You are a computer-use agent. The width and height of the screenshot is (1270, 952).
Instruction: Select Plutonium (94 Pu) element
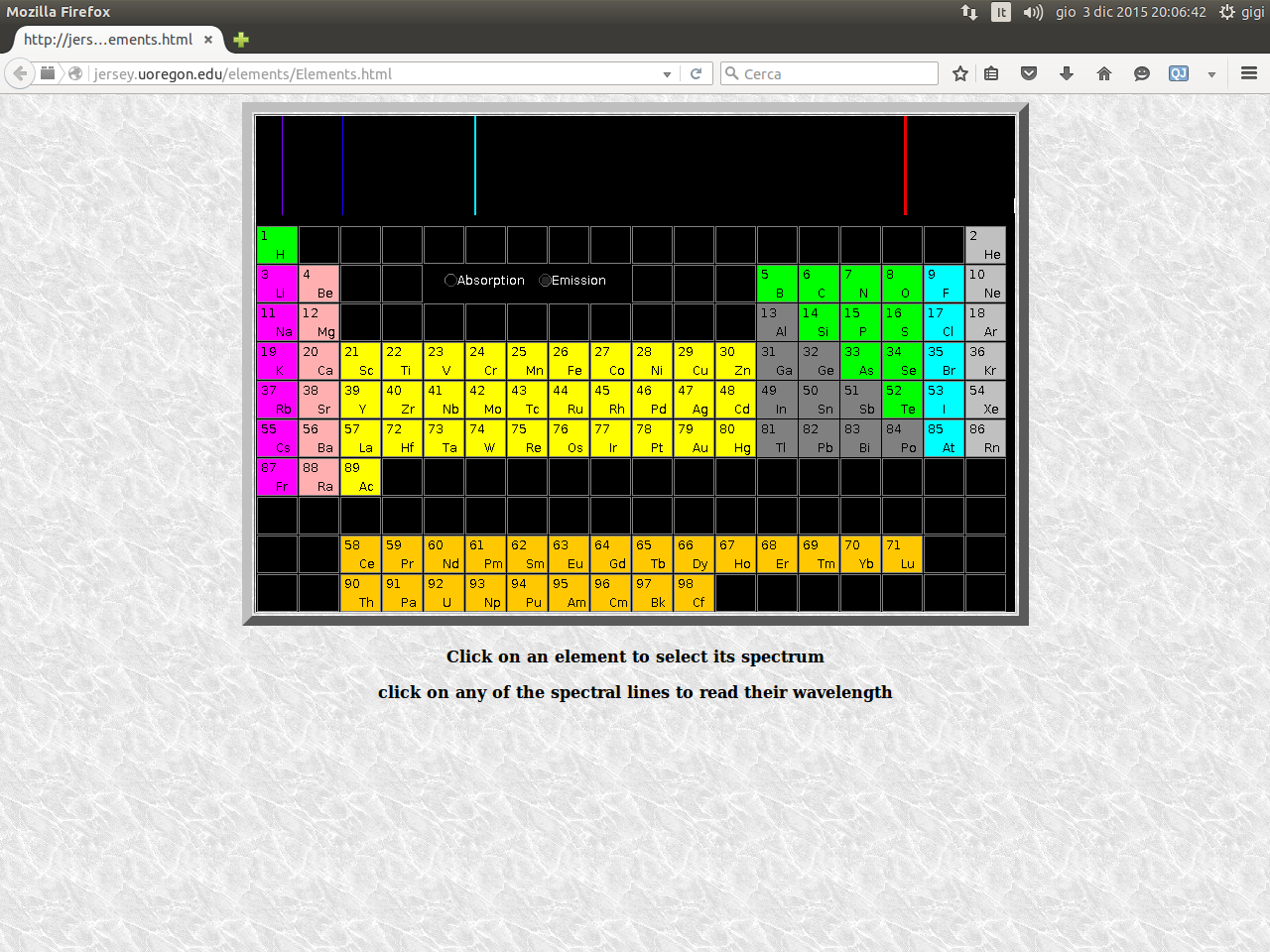[x=528, y=593]
